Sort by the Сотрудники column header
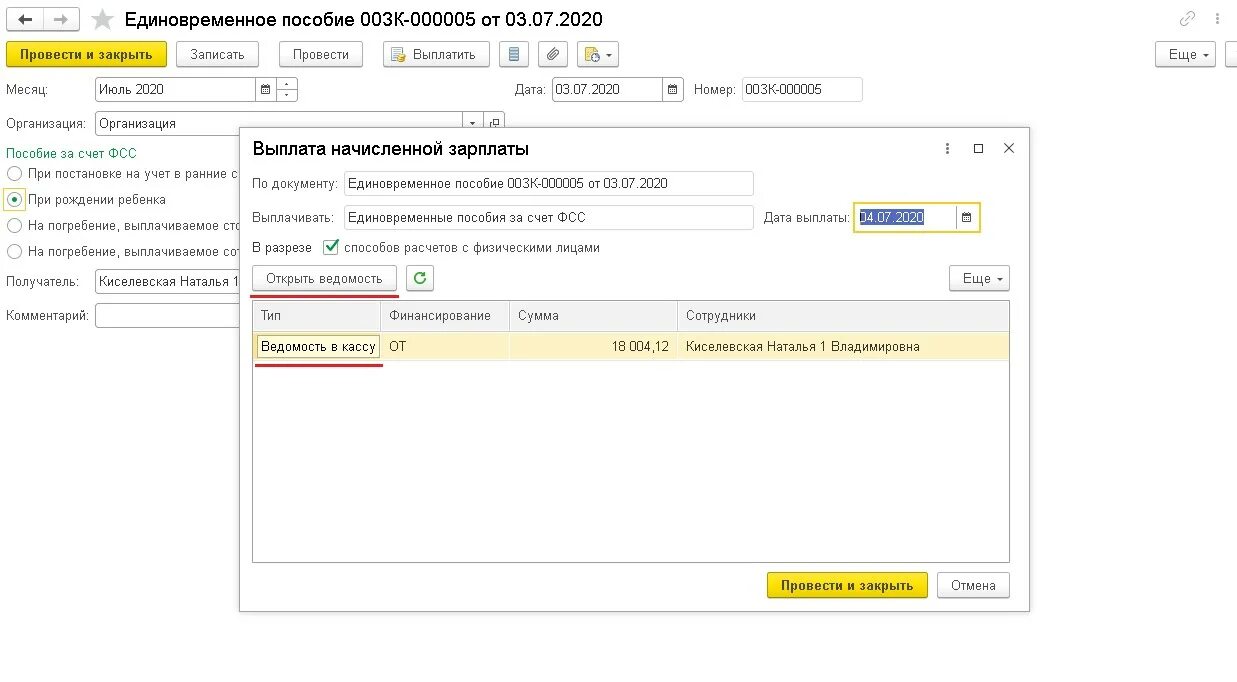 [843, 316]
